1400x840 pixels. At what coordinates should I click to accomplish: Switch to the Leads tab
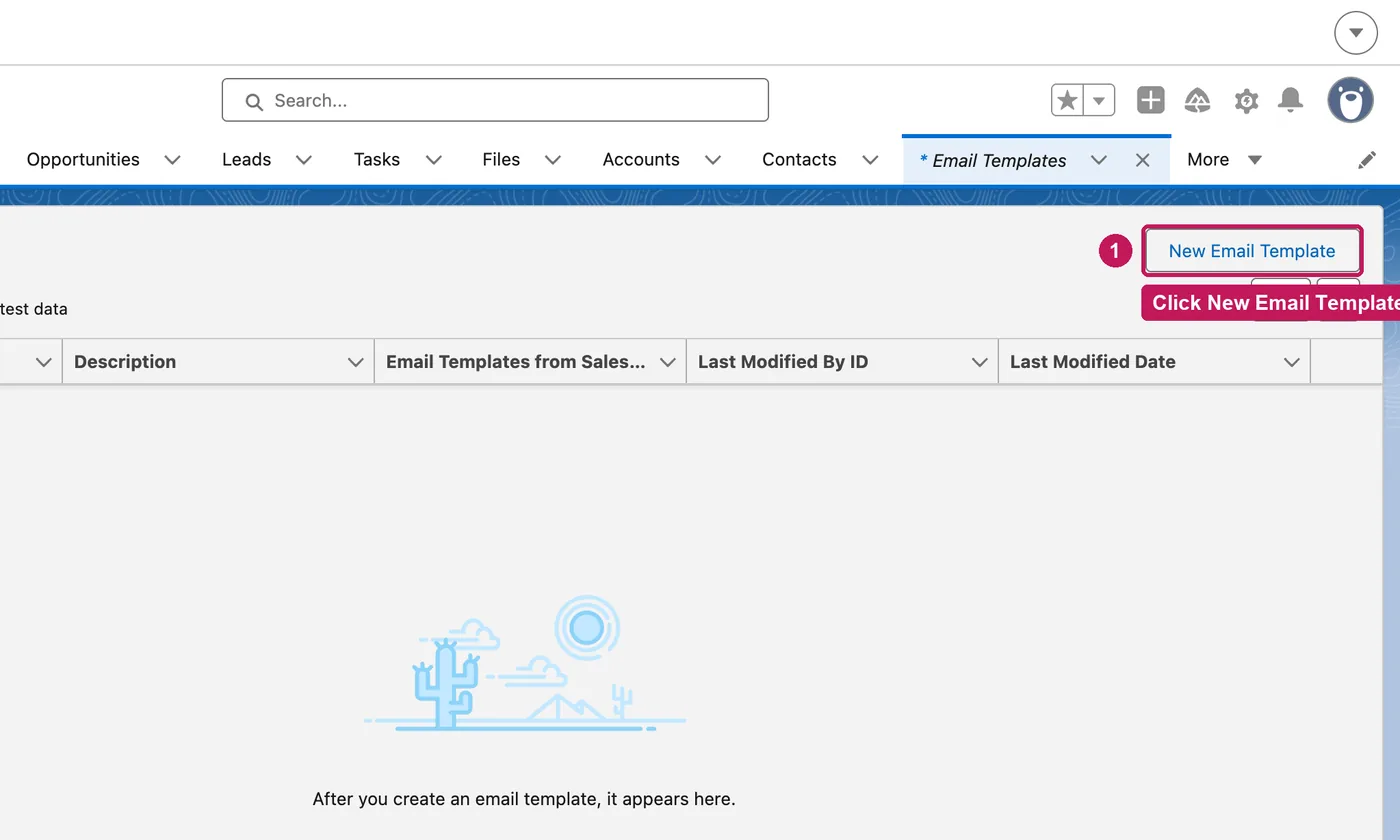[x=247, y=160]
